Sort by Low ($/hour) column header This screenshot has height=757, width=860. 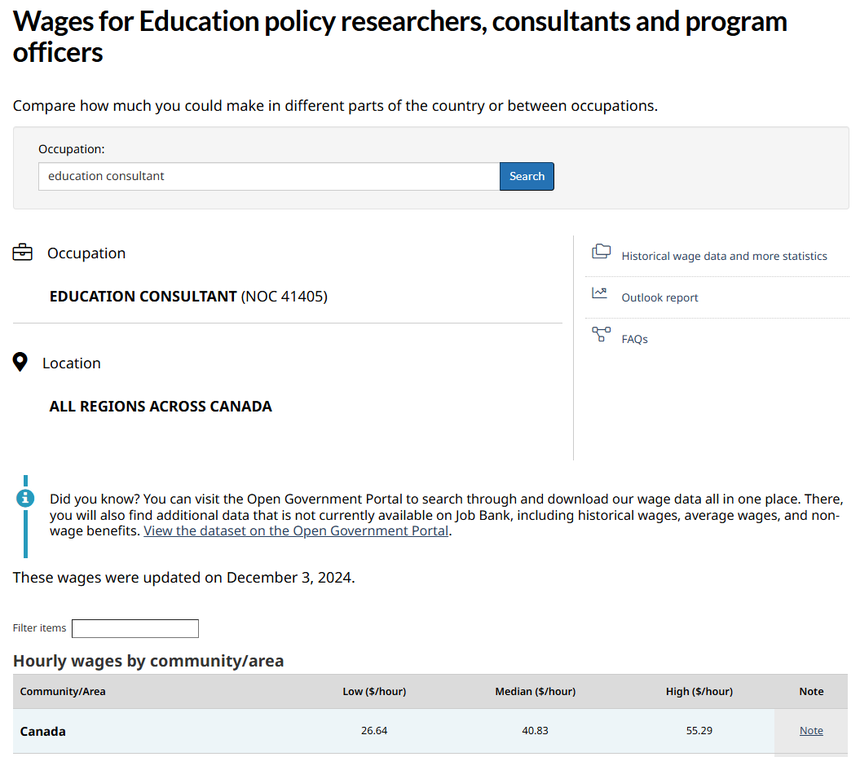click(374, 691)
